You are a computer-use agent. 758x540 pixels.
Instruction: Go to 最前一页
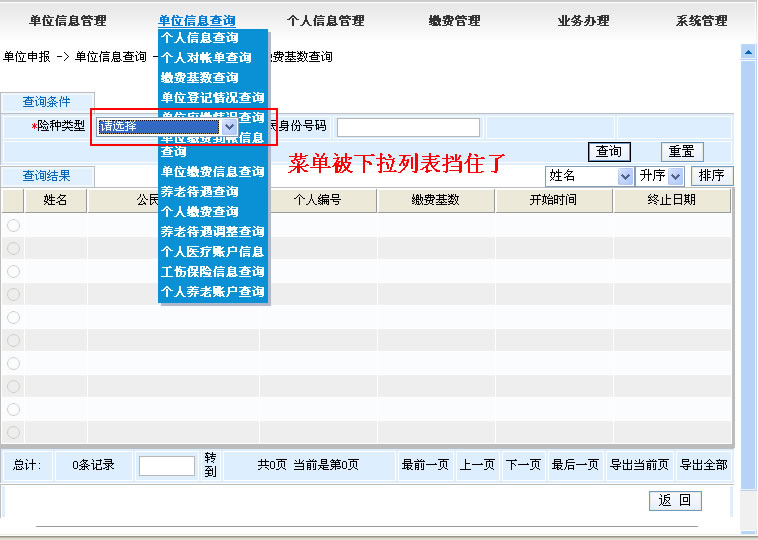click(425, 465)
